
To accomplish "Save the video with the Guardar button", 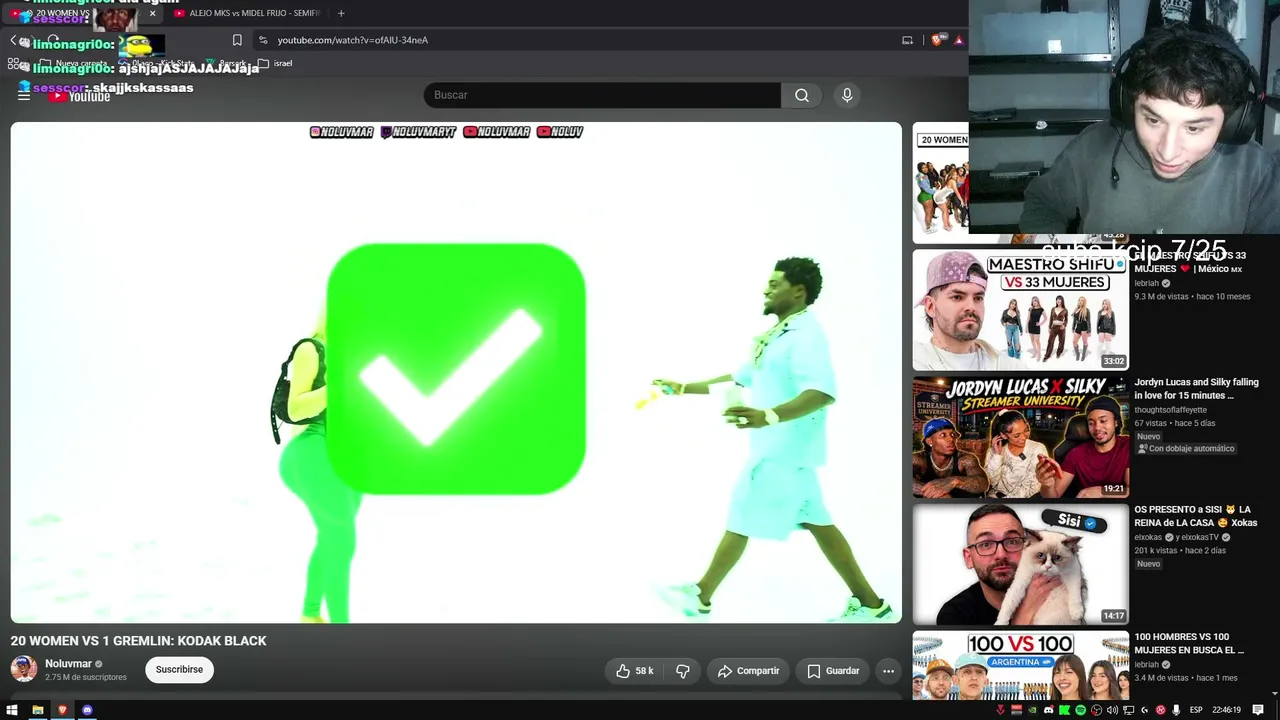I will pyautogui.click(x=833, y=671).
